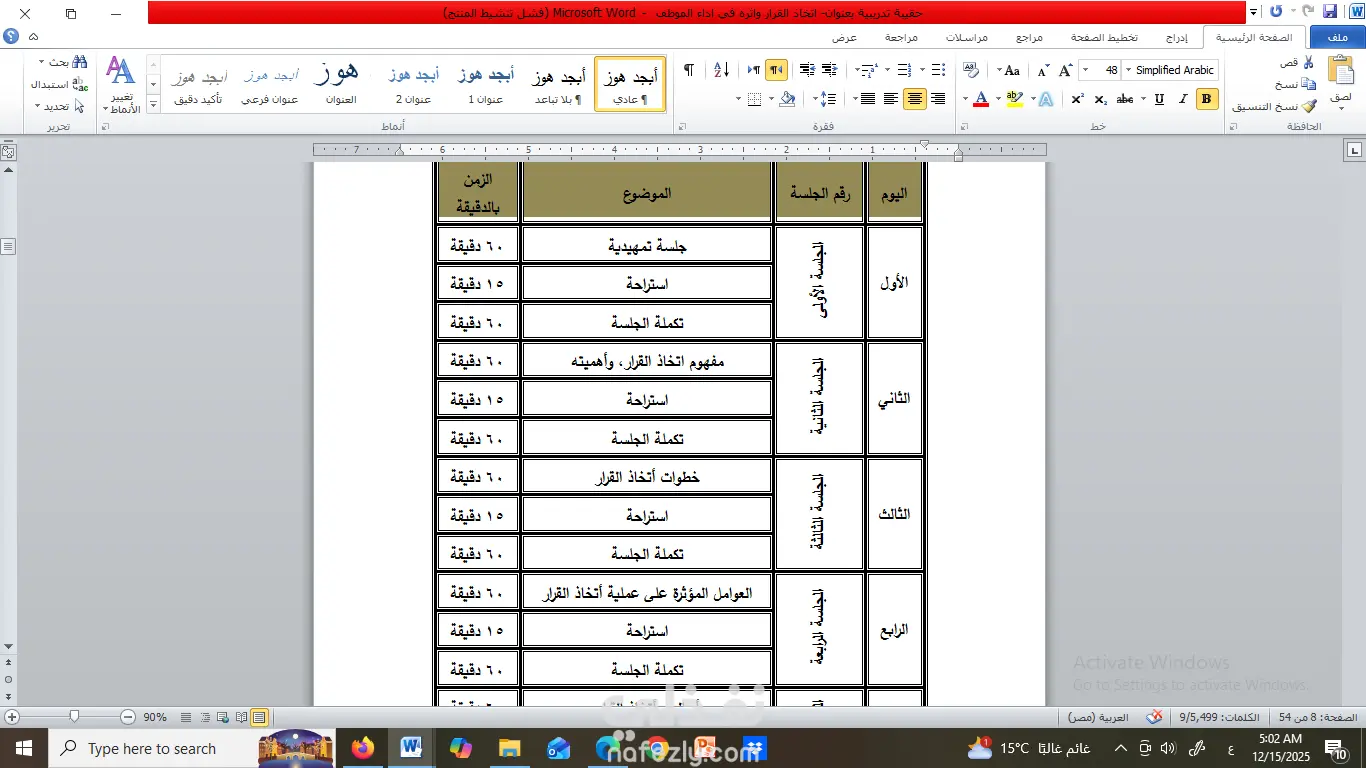Toggle left-to-right text direction

(x=752, y=70)
